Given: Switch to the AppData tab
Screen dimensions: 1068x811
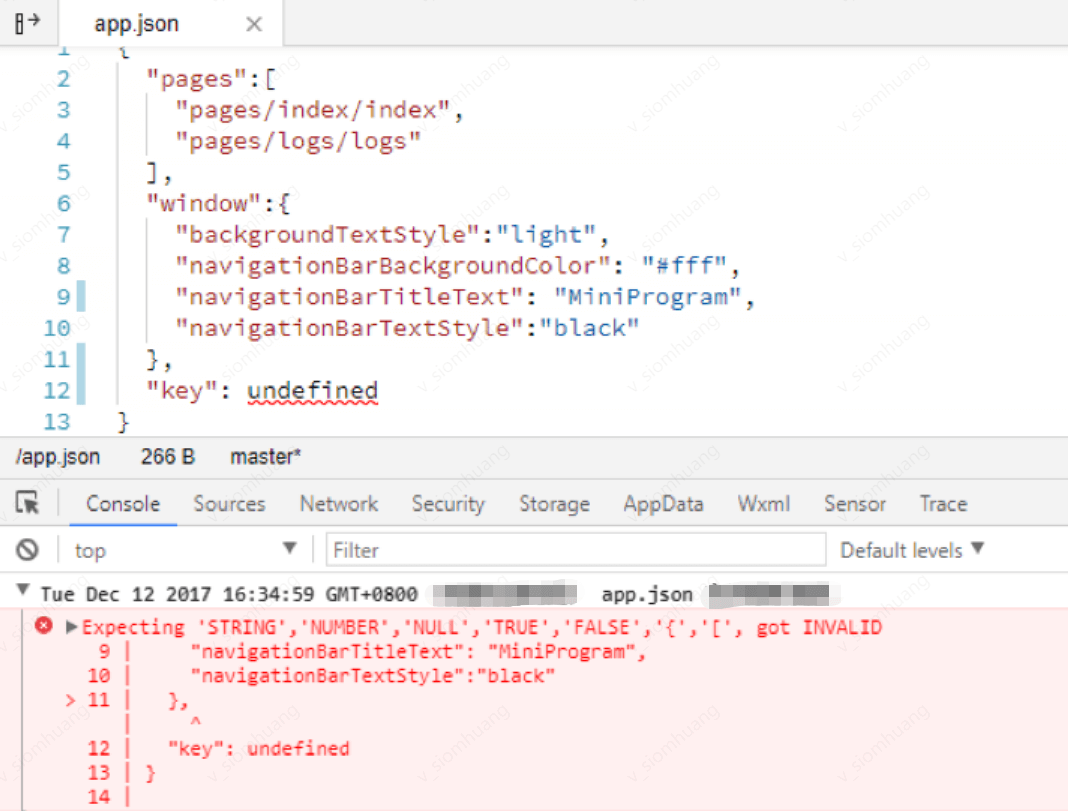Looking at the screenshot, I should tap(663, 504).
